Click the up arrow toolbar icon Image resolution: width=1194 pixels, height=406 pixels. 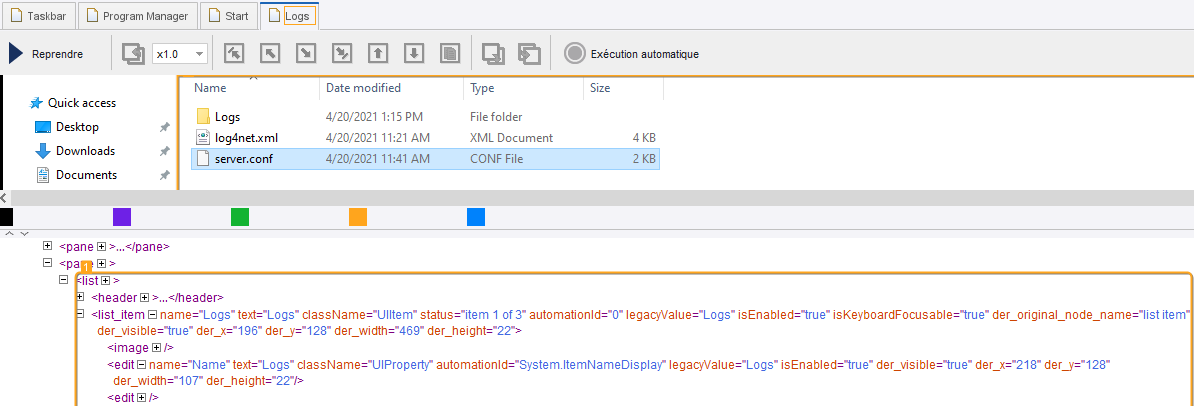click(x=378, y=53)
